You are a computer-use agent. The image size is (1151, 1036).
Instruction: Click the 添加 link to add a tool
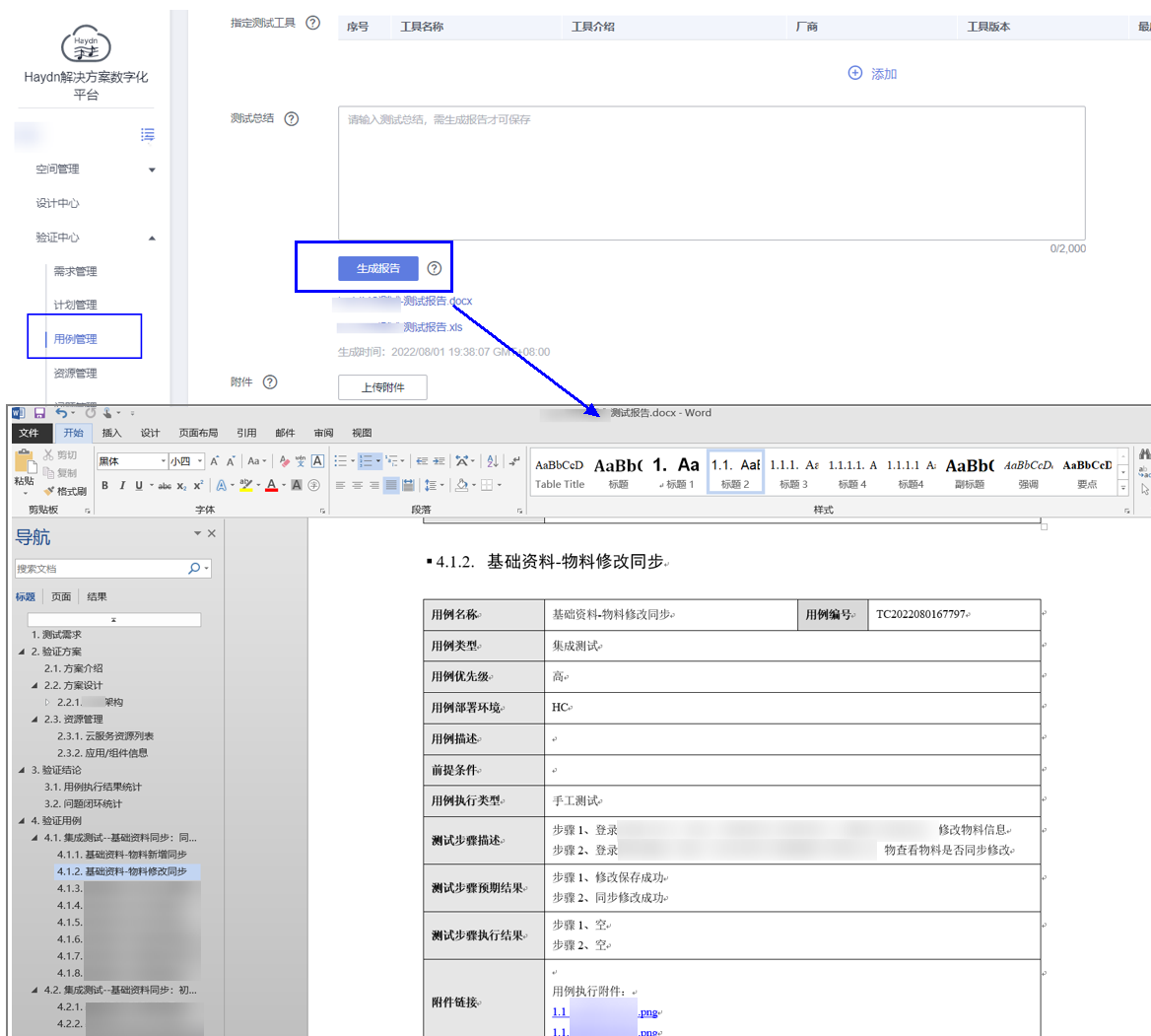[x=873, y=73]
